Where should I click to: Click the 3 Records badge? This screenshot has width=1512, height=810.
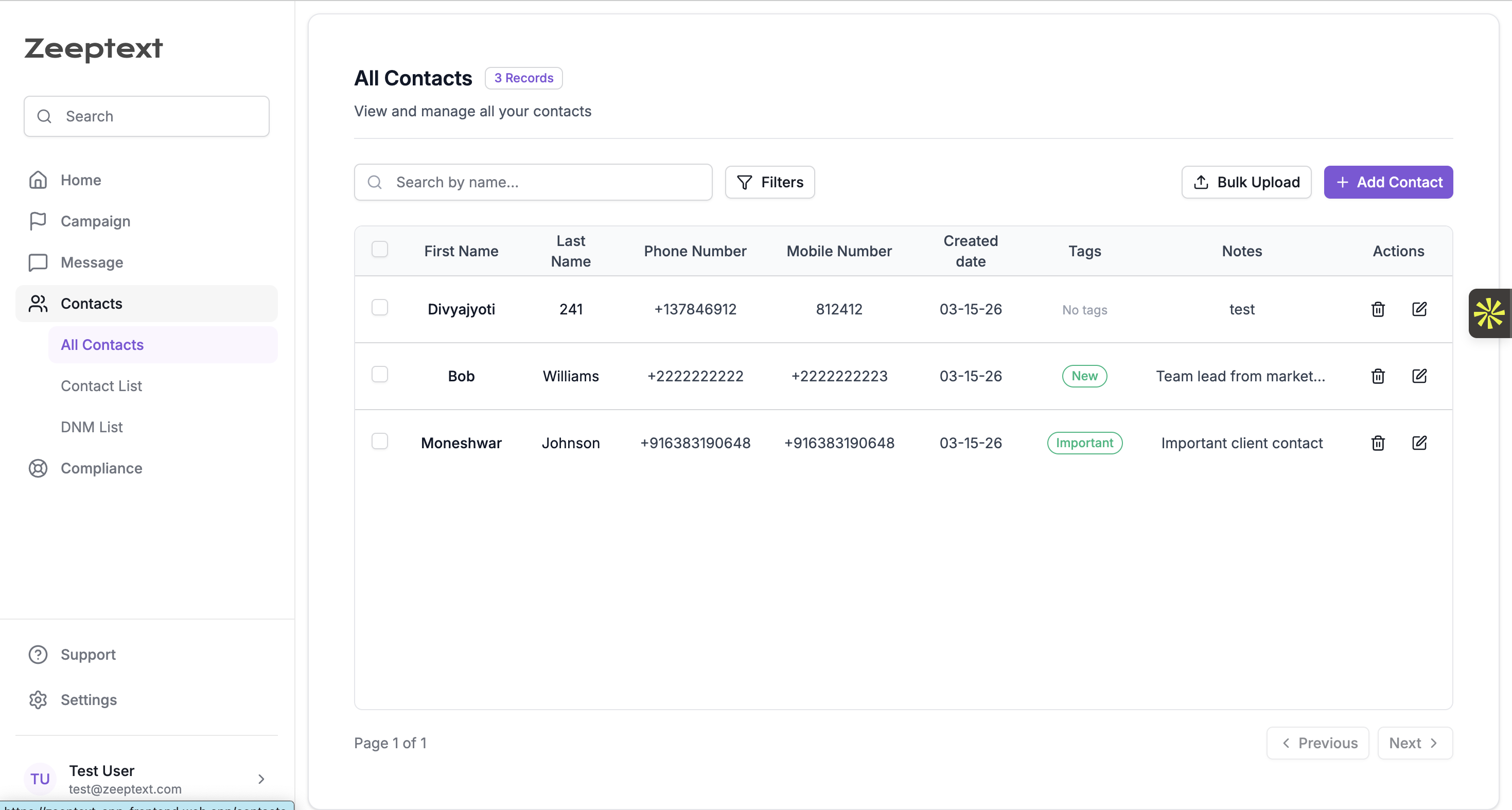tap(523, 78)
